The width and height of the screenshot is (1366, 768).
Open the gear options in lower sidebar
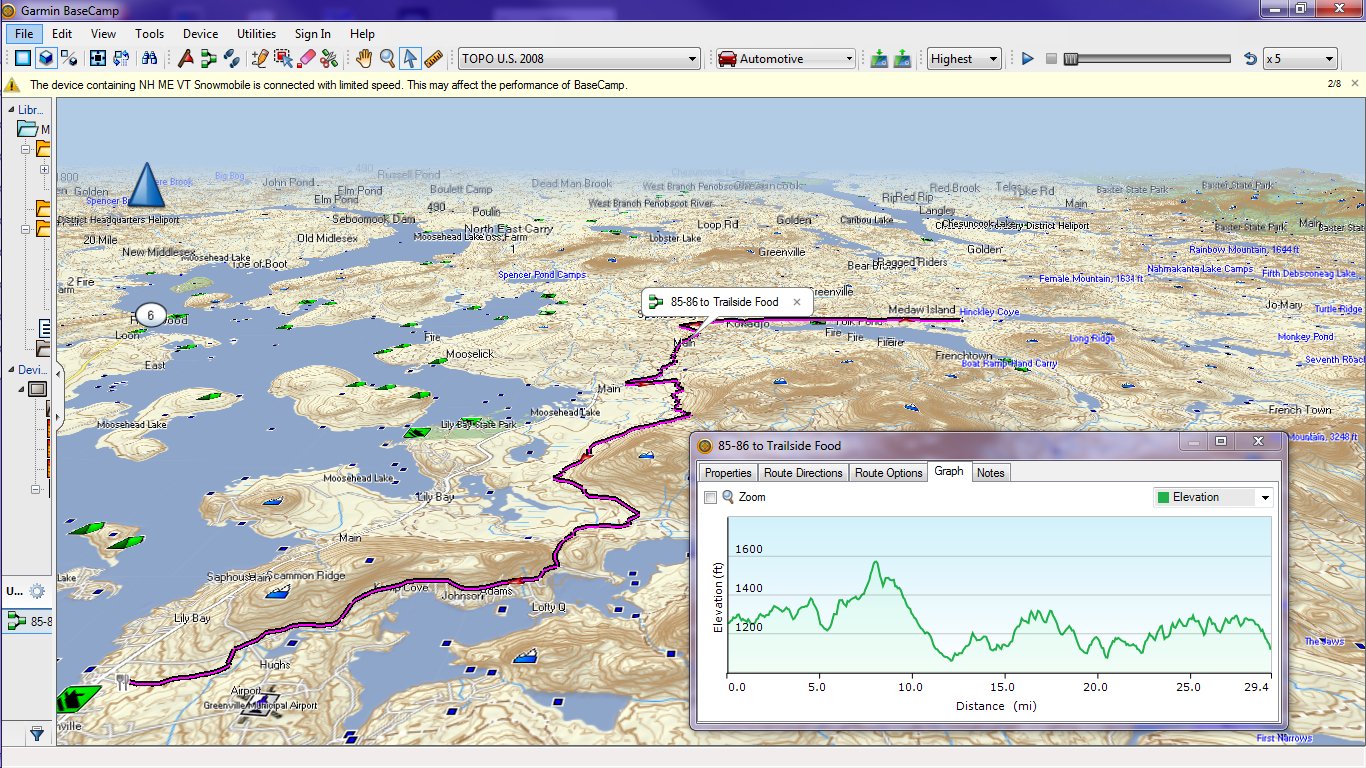[37, 591]
